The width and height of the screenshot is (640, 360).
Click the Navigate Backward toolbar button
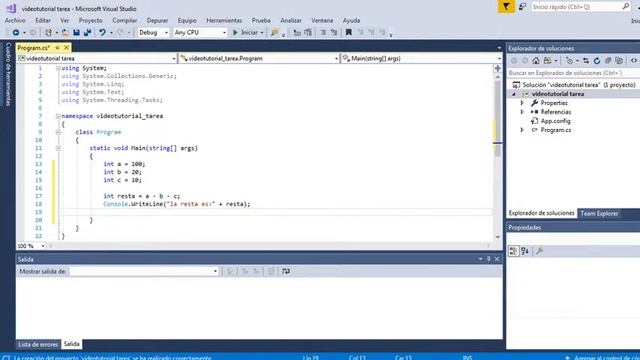click(16, 32)
